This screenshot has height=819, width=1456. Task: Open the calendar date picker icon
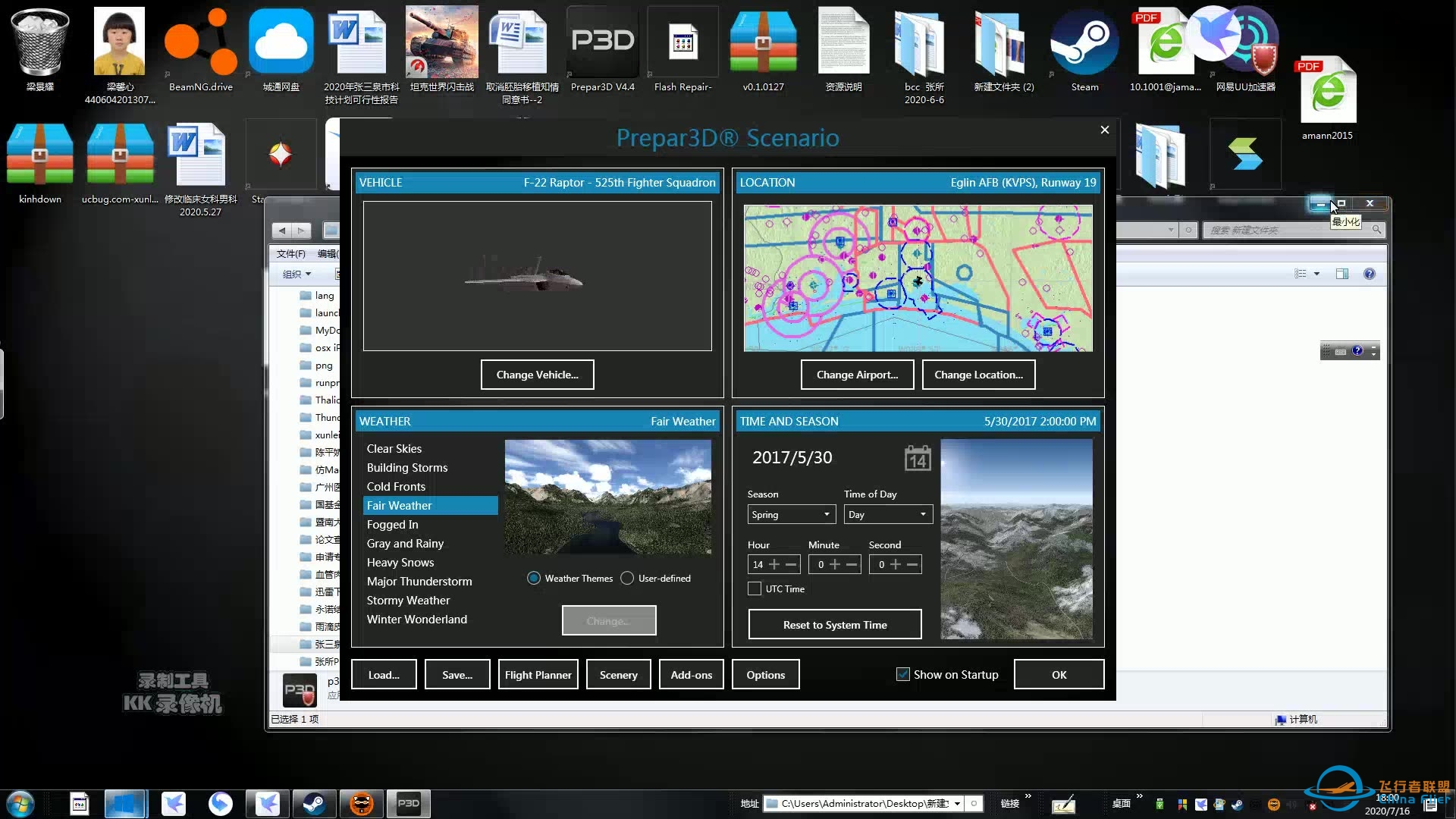(918, 458)
